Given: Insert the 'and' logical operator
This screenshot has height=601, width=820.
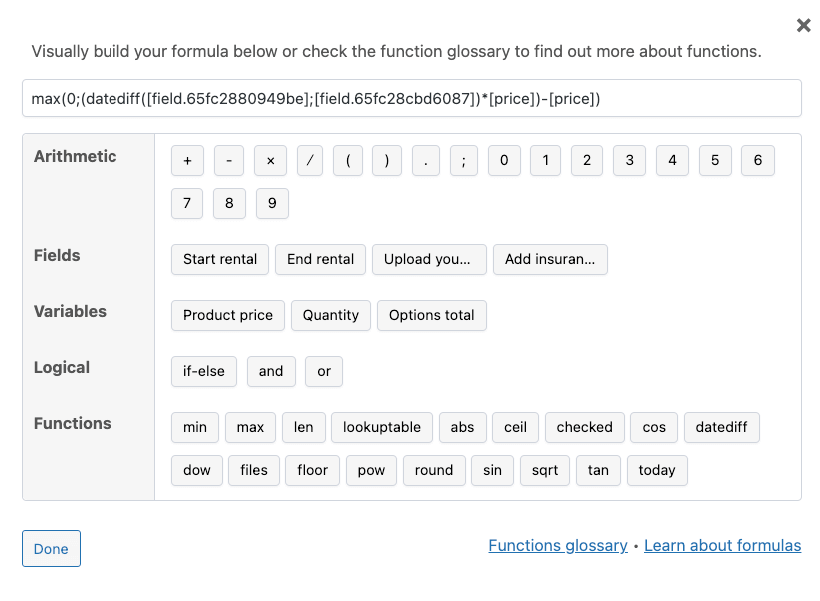Looking at the screenshot, I should [x=271, y=371].
